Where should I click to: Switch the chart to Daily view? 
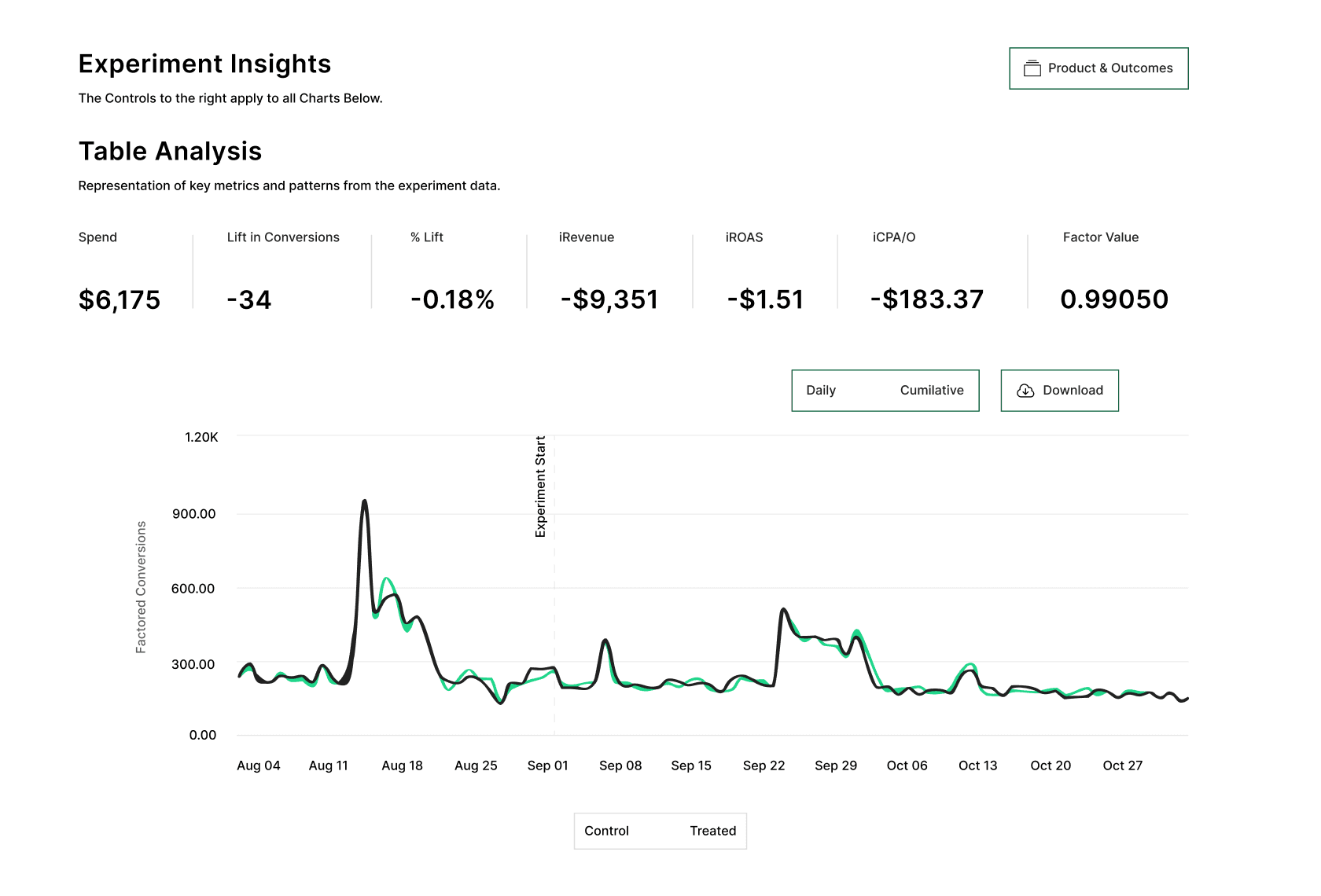click(821, 391)
